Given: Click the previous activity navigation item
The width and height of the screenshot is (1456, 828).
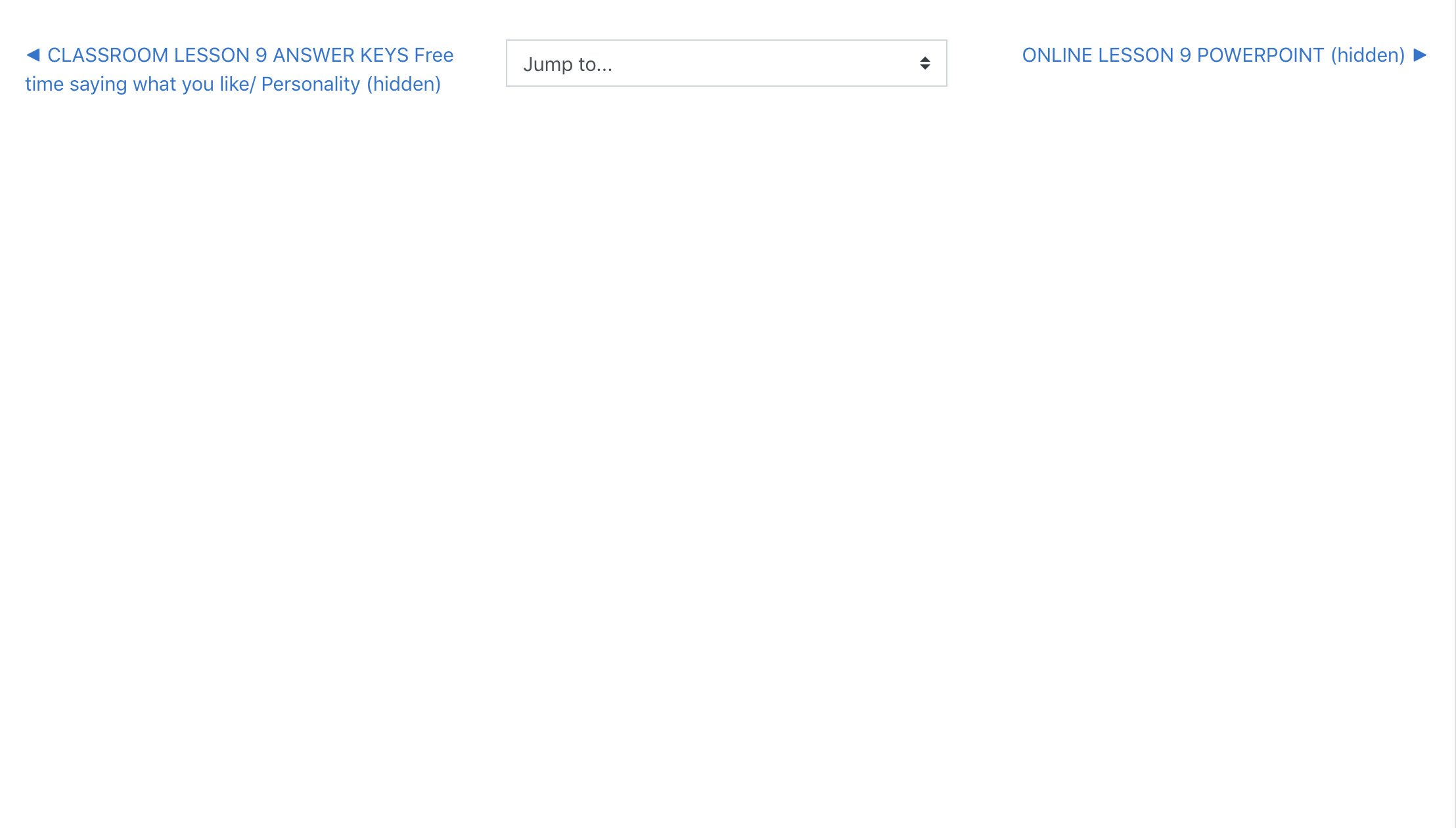Looking at the screenshot, I should [x=237, y=69].
